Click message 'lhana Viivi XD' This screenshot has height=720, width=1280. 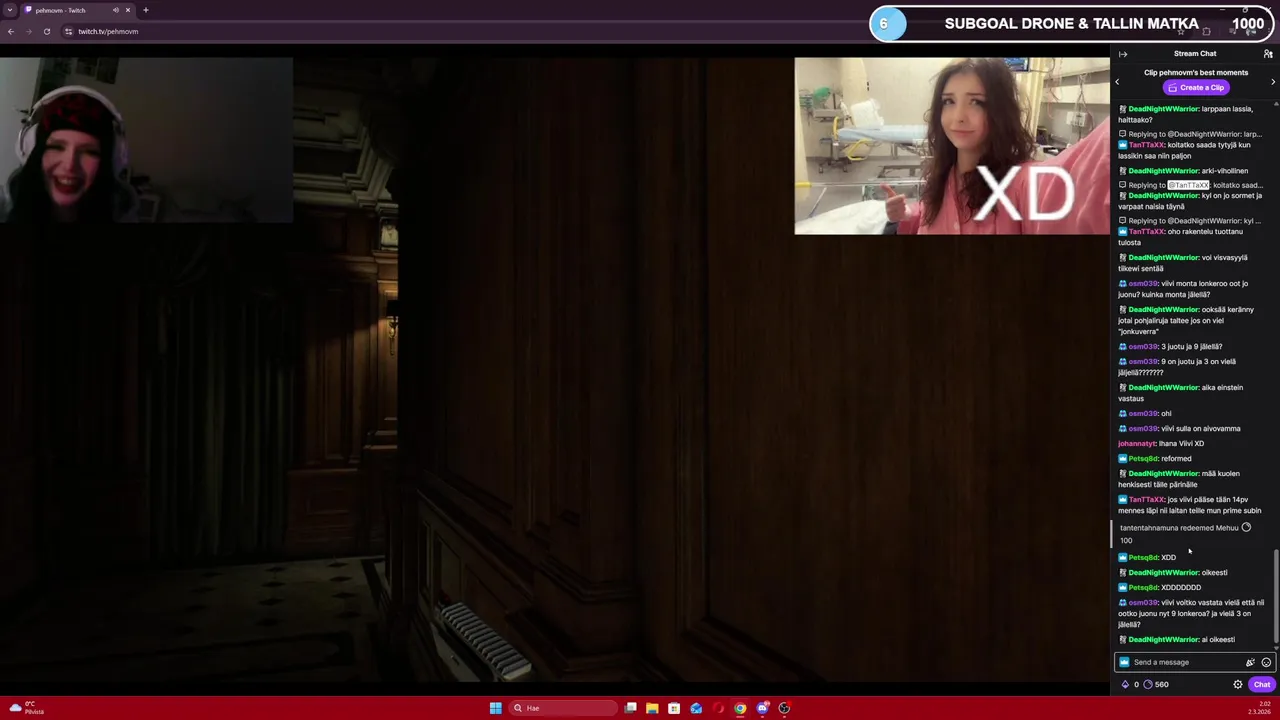click(x=1181, y=444)
